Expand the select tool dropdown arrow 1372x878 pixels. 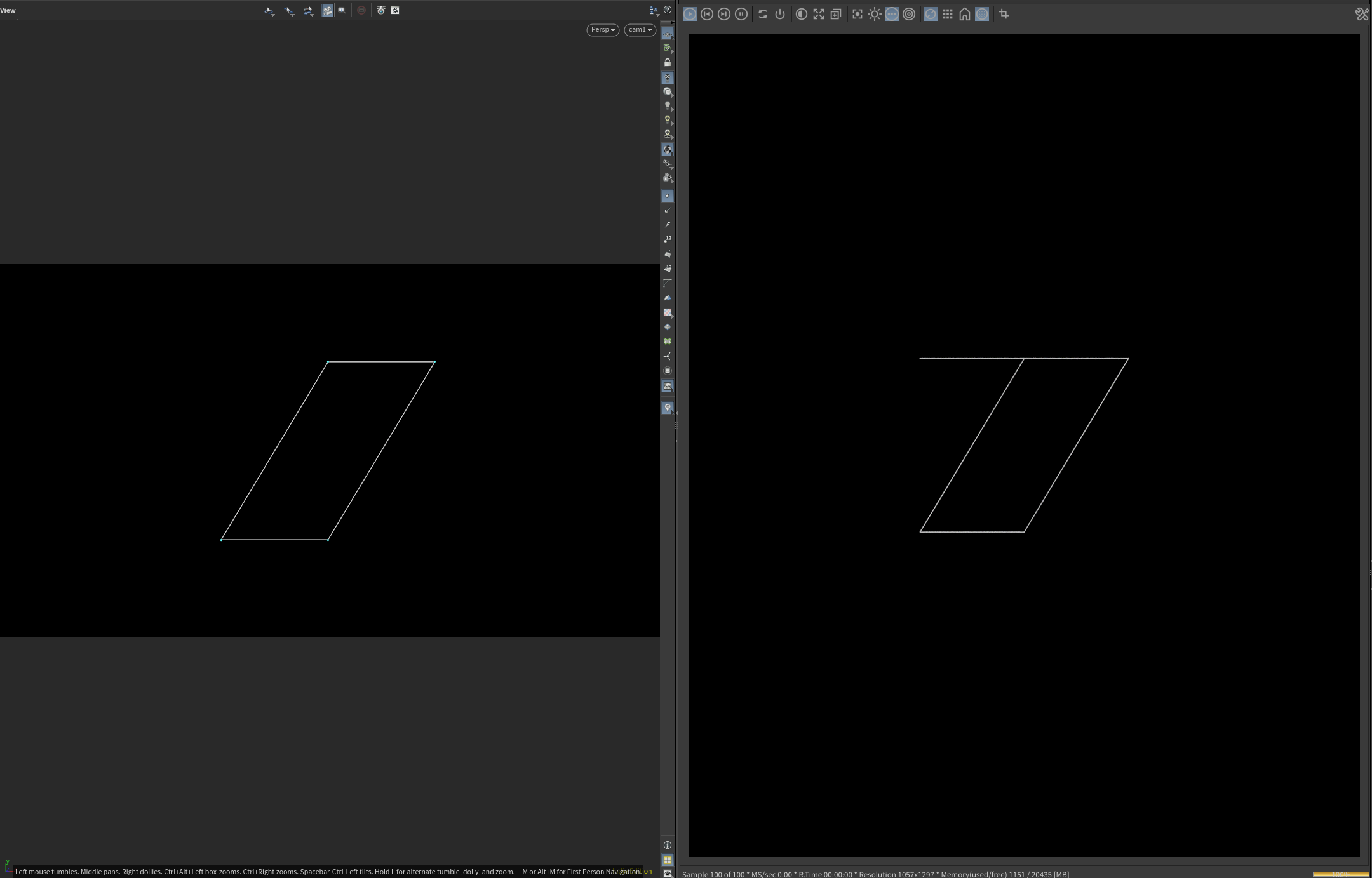click(x=272, y=15)
